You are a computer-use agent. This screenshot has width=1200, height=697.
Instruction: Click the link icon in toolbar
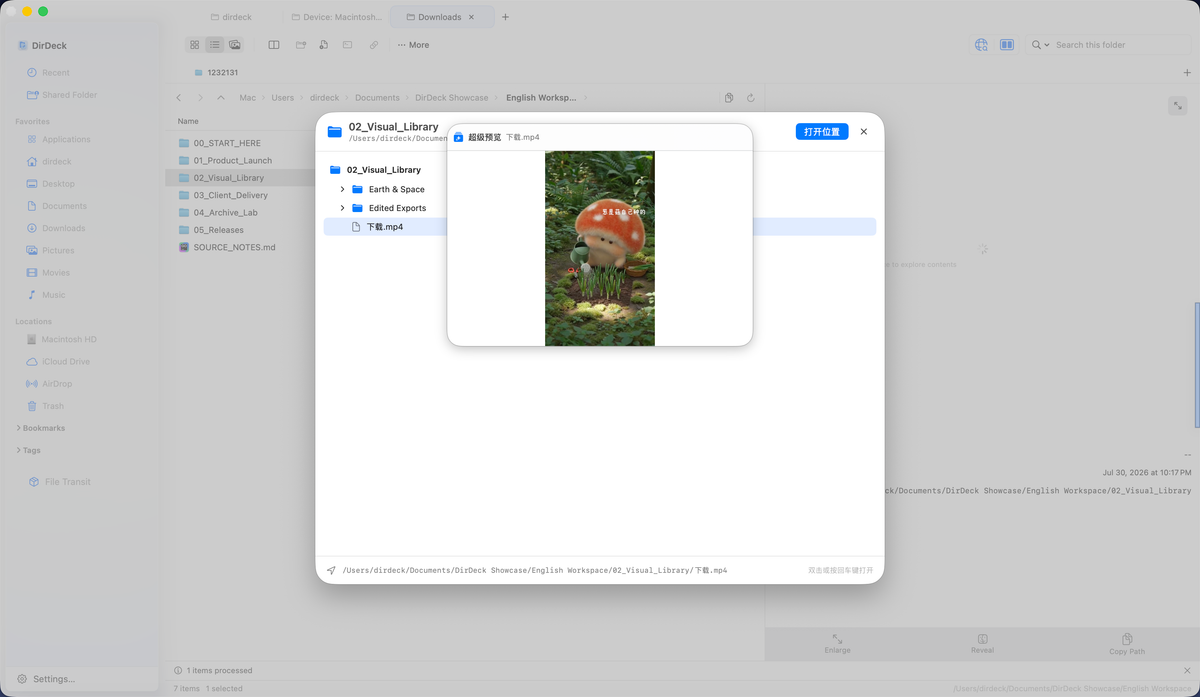373,45
